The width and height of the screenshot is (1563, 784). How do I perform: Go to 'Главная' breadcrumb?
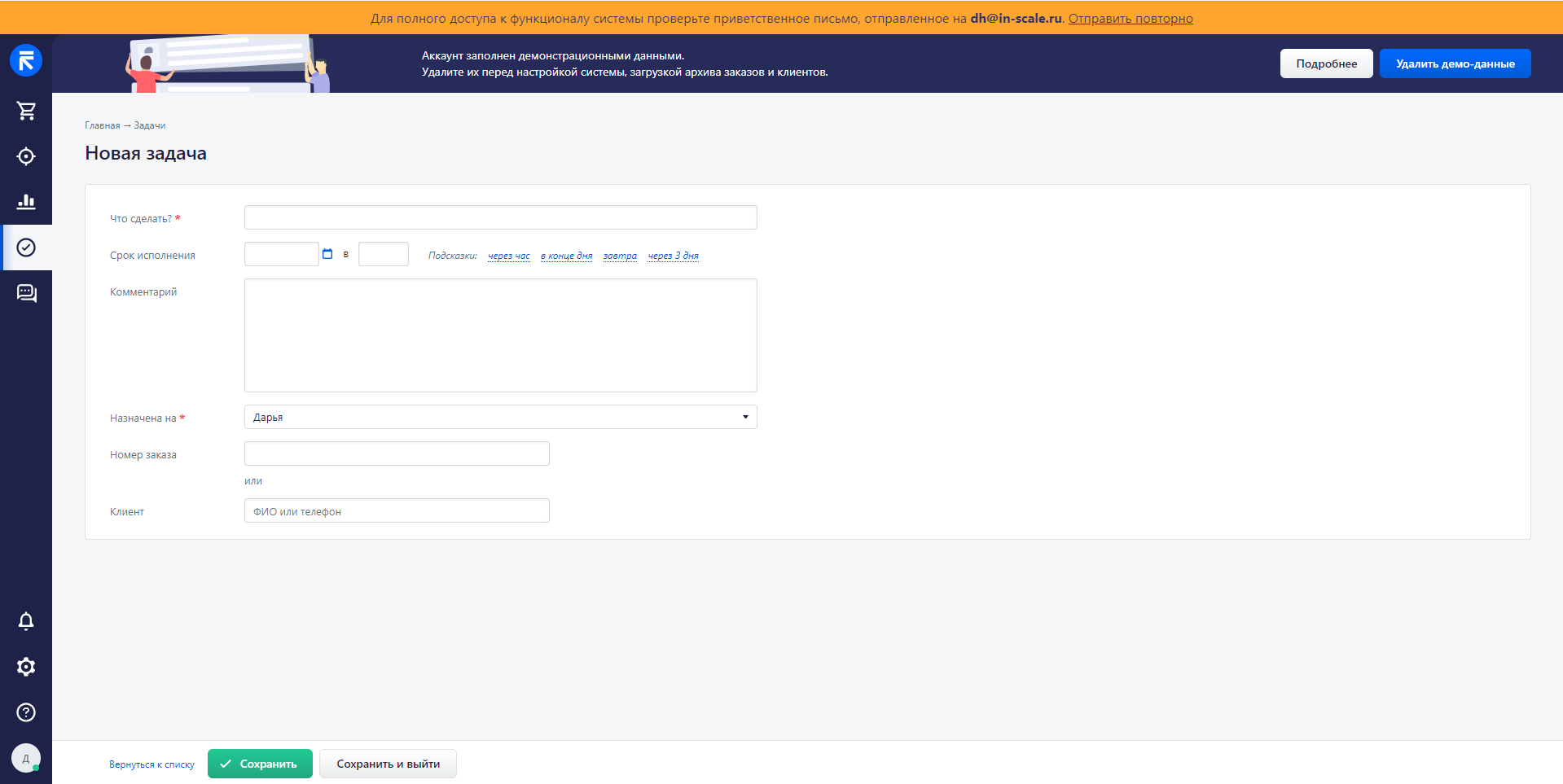(x=103, y=125)
